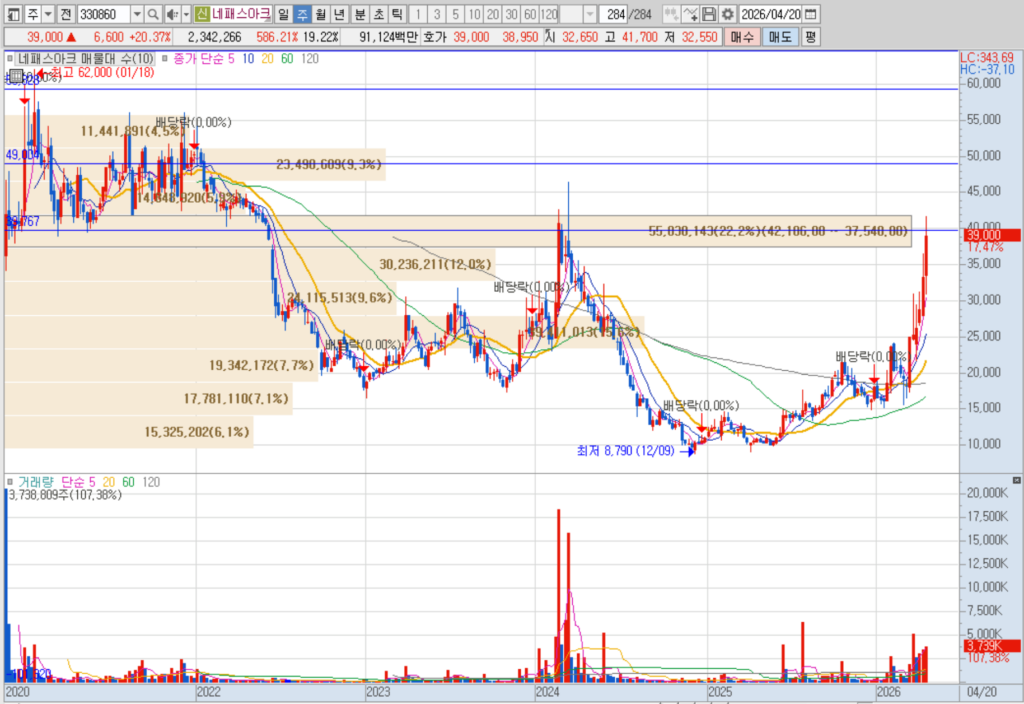Viewport: 1024px width, 704px height.
Task: Click the square marker beside 네패스마크 매물대
Action: click(10, 59)
